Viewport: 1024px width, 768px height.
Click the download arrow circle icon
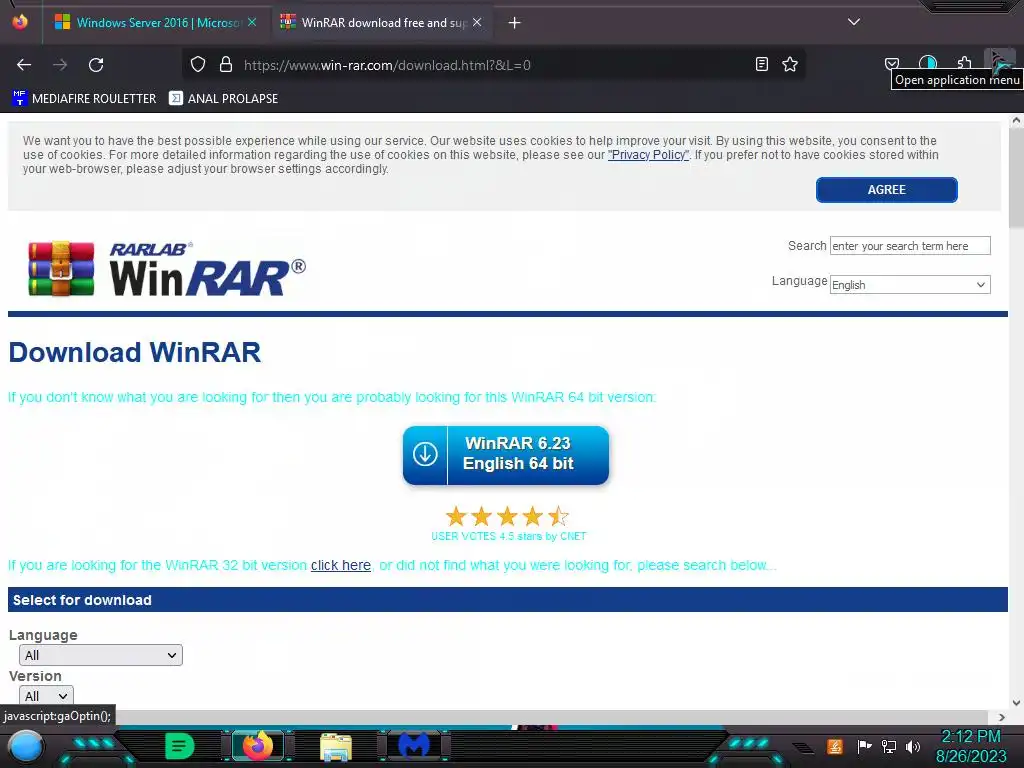[425, 454]
